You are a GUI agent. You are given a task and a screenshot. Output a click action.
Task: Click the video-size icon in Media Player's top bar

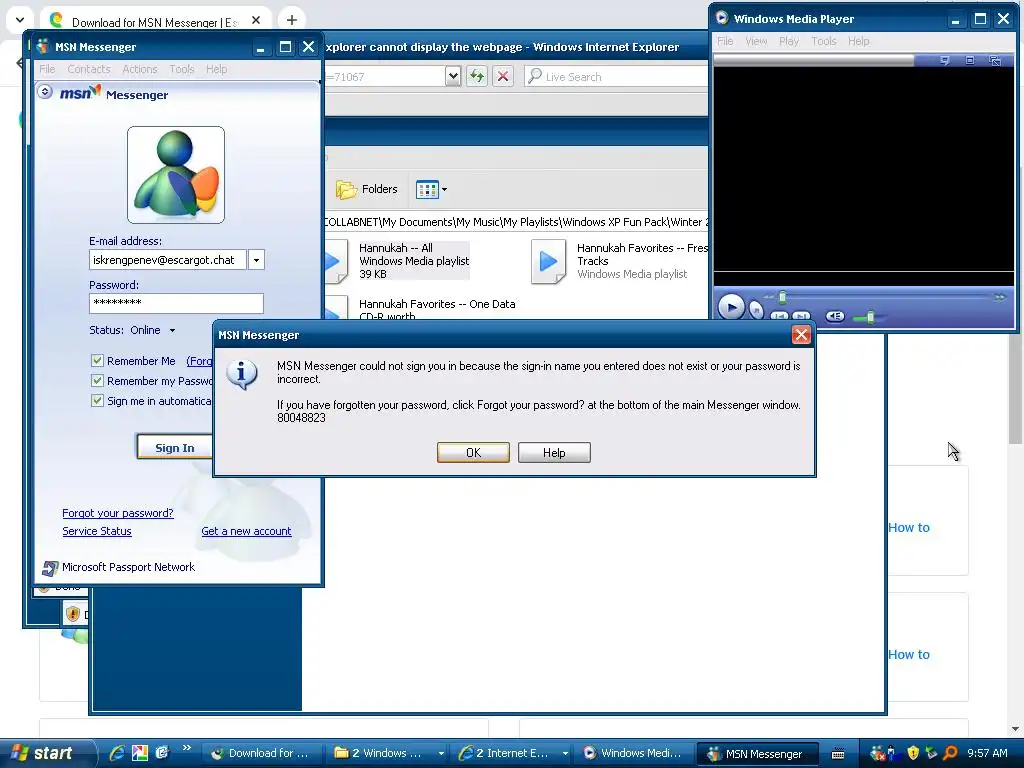coord(970,60)
